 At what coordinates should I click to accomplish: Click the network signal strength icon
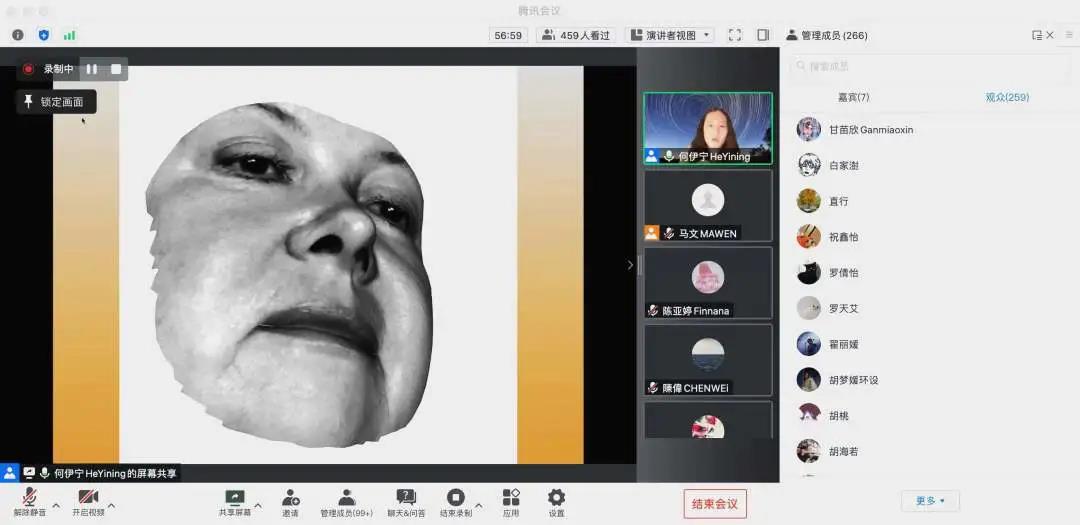coord(70,35)
